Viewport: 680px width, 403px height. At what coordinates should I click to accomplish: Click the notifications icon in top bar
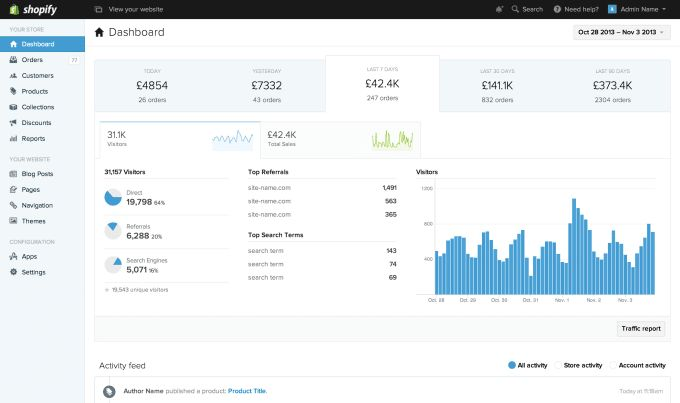(499, 8)
